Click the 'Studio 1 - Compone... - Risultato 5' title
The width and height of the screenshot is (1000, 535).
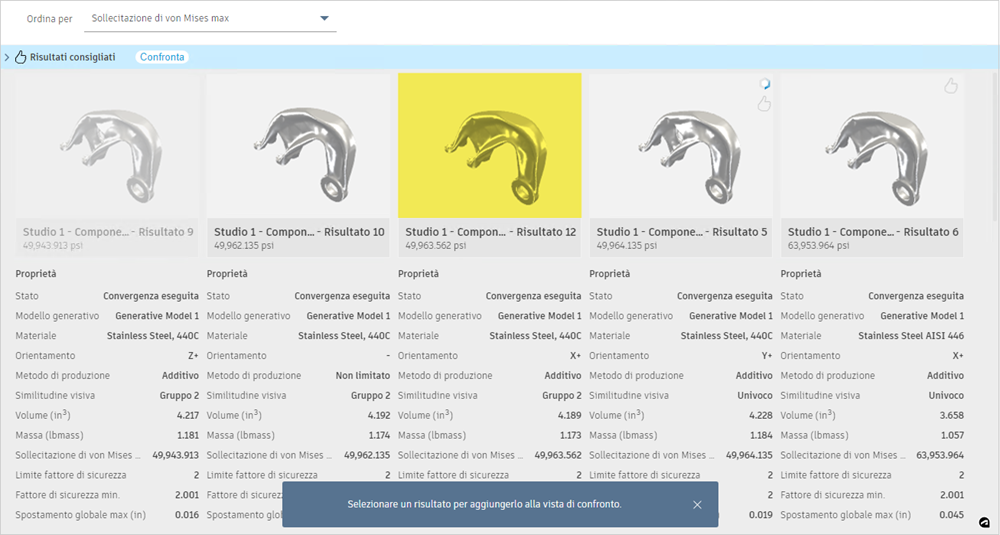click(682, 232)
